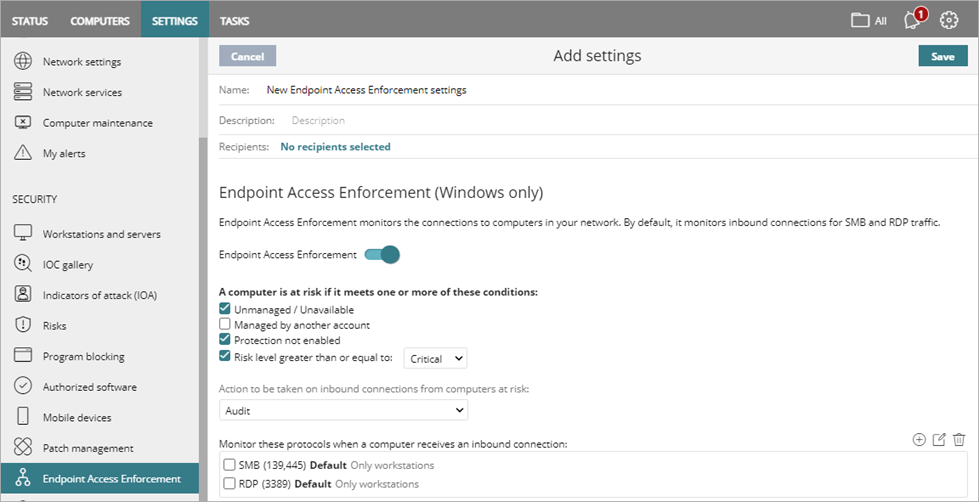Click the delete protocol trash icon
The height and width of the screenshot is (502, 979).
(959, 440)
